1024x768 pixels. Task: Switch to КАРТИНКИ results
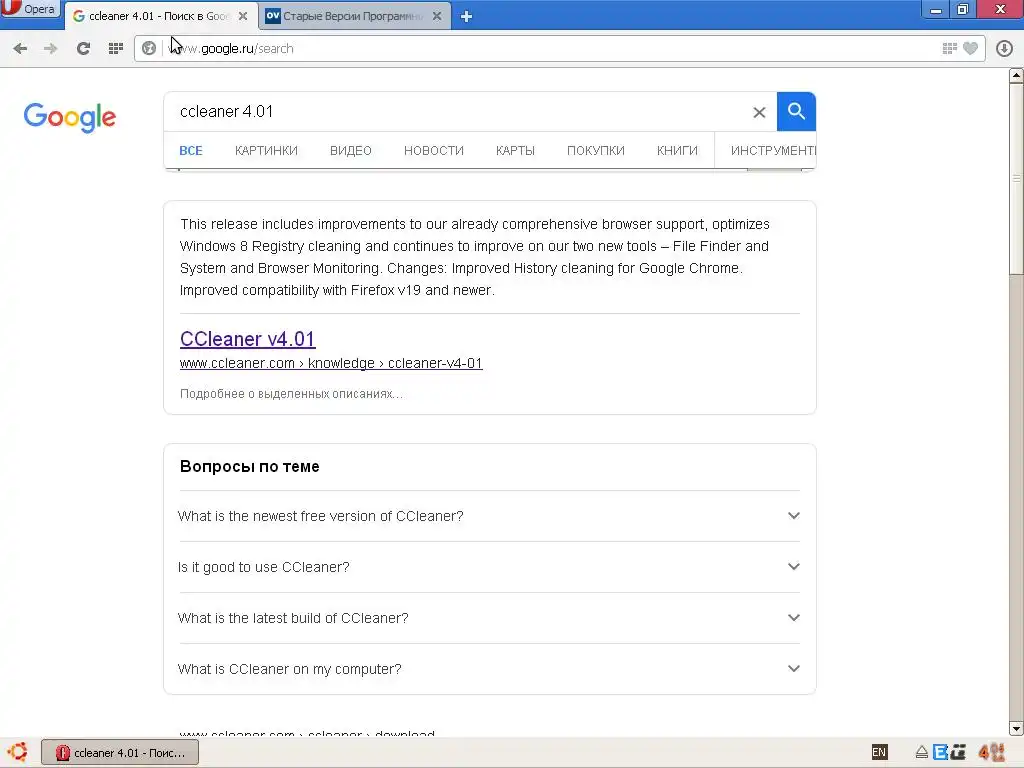click(266, 151)
